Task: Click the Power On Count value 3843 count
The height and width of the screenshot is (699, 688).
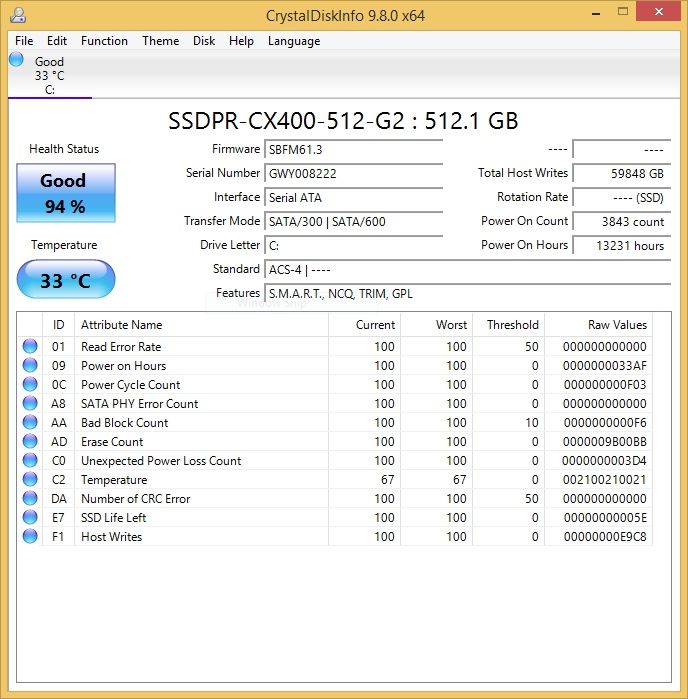Action: coord(622,222)
